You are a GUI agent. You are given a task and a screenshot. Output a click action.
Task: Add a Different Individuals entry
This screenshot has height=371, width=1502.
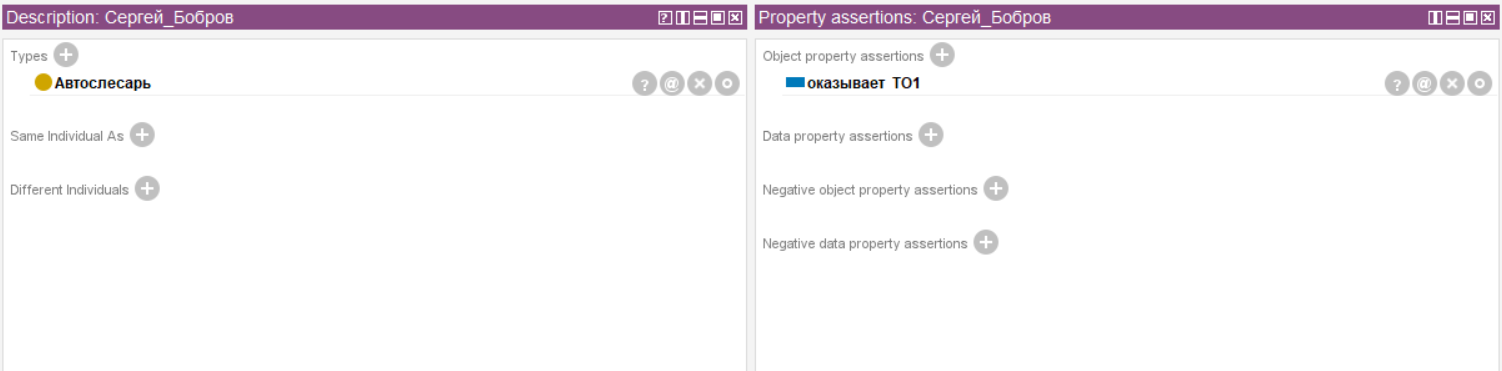coord(147,189)
